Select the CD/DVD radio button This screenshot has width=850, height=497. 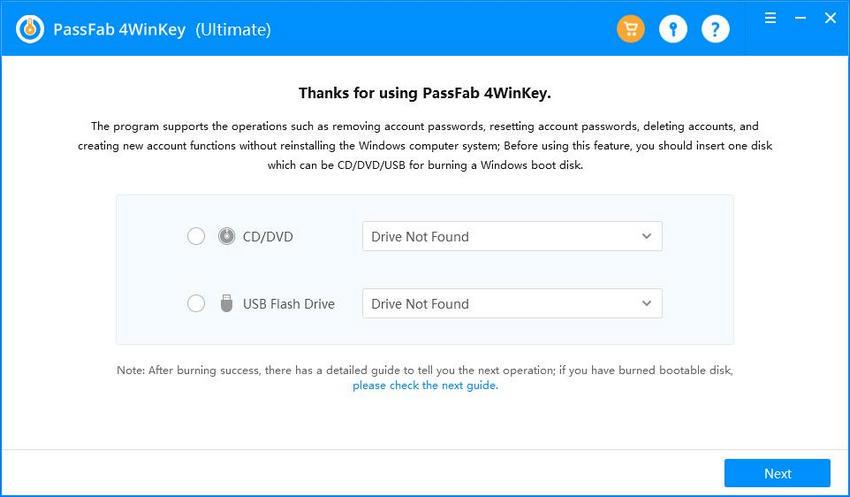click(196, 237)
